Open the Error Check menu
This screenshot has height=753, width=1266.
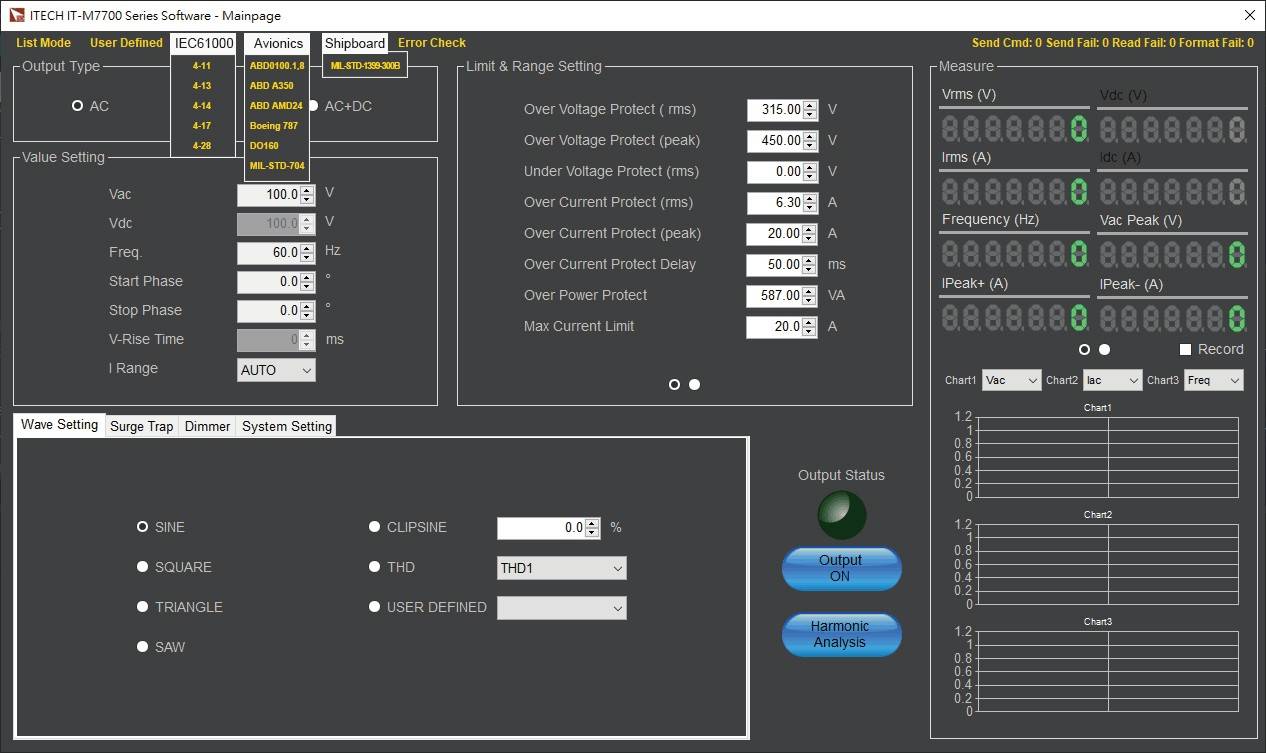click(432, 43)
